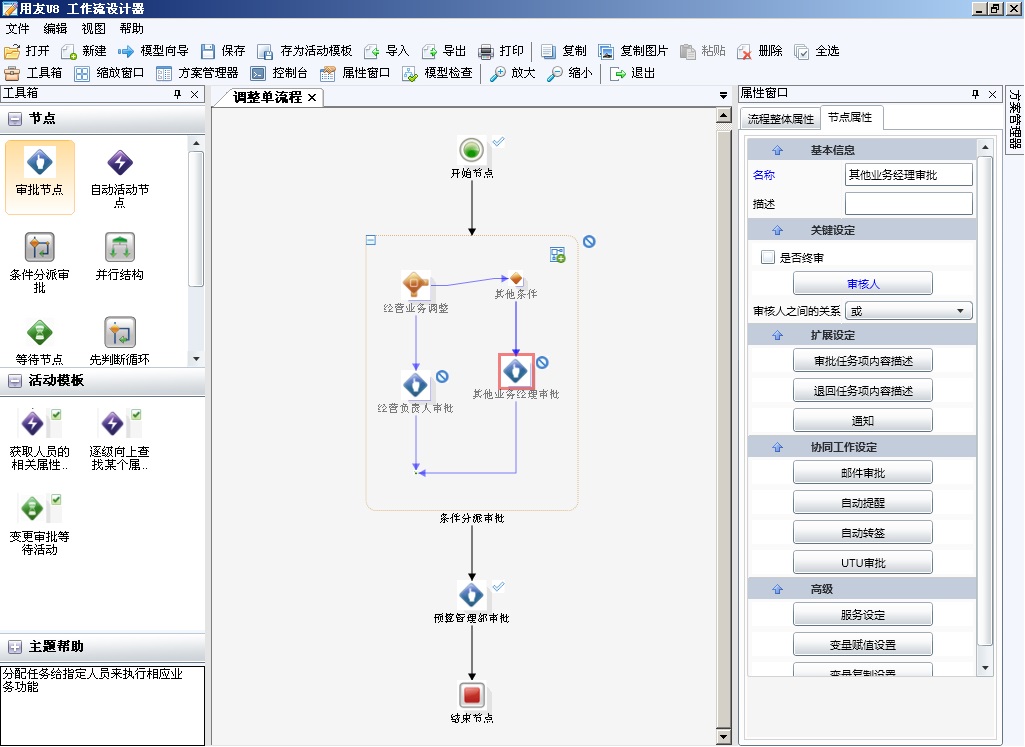This screenshot has width=1025, height=747.
Task: Click the 退回任务项内容描述 button
Action: click(863, 391)
